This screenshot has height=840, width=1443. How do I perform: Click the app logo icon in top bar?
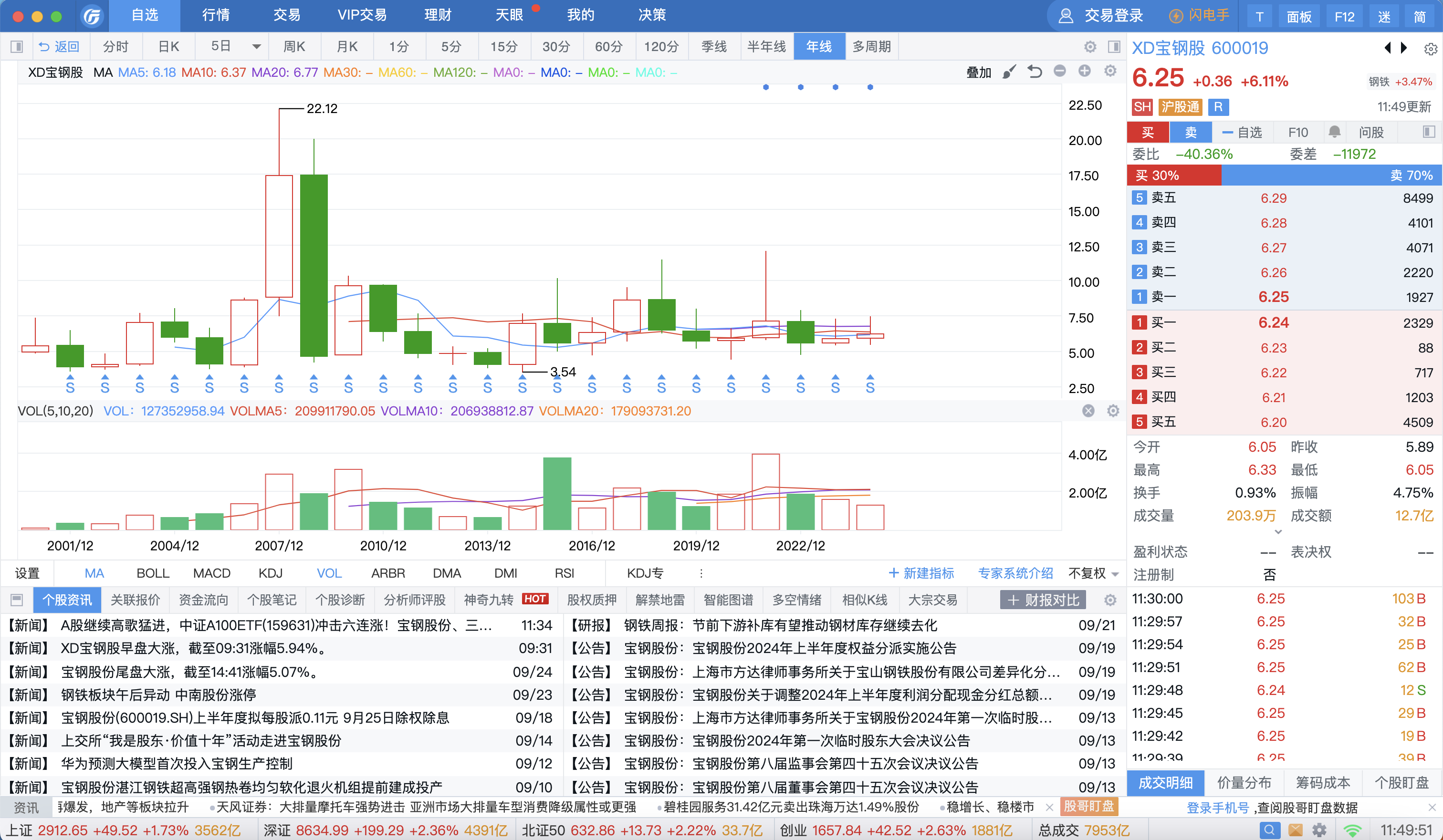92,15
